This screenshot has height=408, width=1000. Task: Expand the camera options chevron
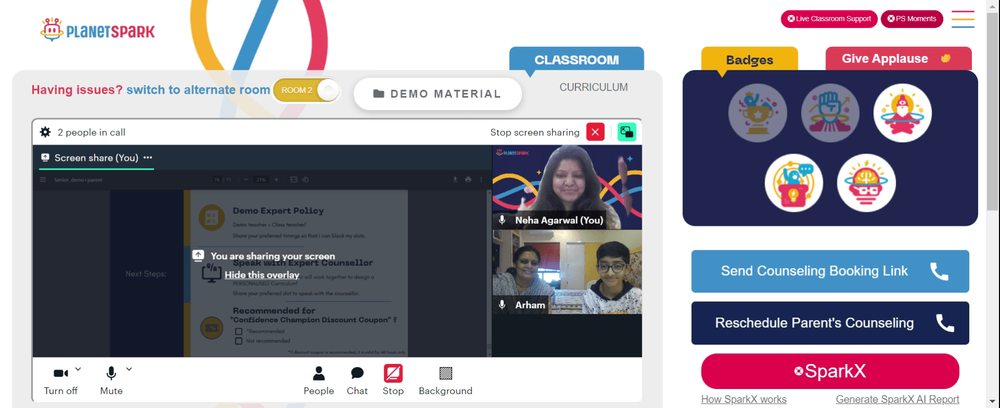coord(78,368)
